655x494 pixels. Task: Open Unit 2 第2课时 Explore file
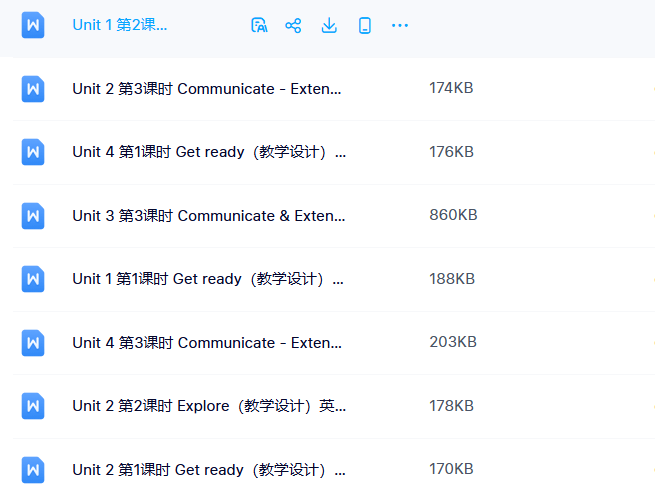pos(209,406)
